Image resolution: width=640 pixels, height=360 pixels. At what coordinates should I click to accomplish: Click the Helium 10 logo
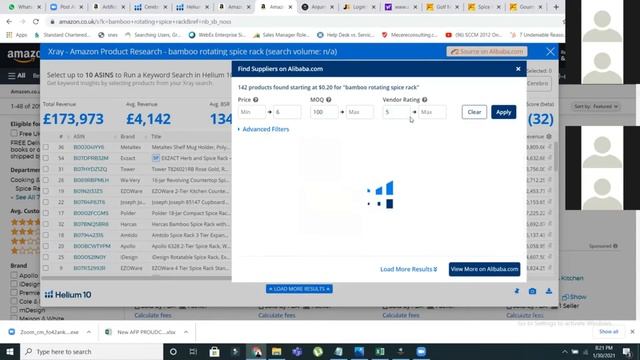[x=68, y=295]
